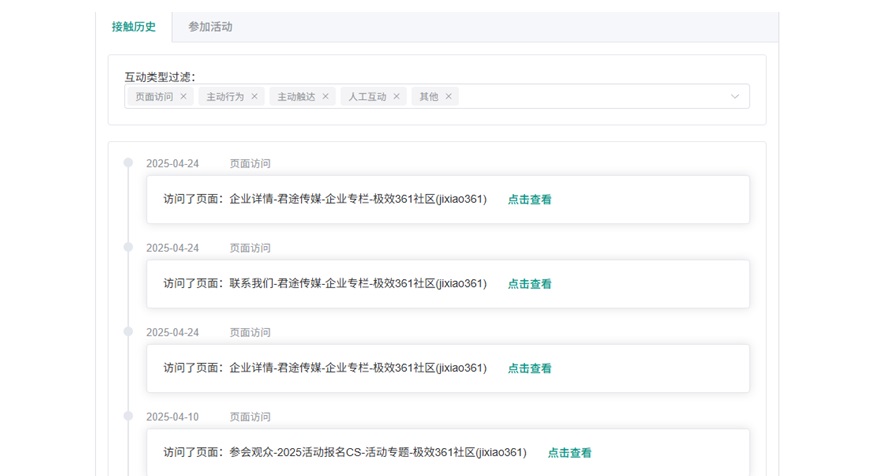The width and height of the screenshot is (893, 476).
Task: Remove the 主动行为 filter tag
Action: [255, 96]
